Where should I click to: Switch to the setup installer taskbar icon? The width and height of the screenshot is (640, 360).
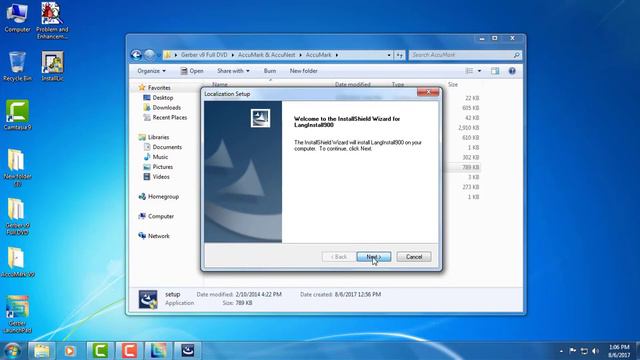click(x=188, y=351)
